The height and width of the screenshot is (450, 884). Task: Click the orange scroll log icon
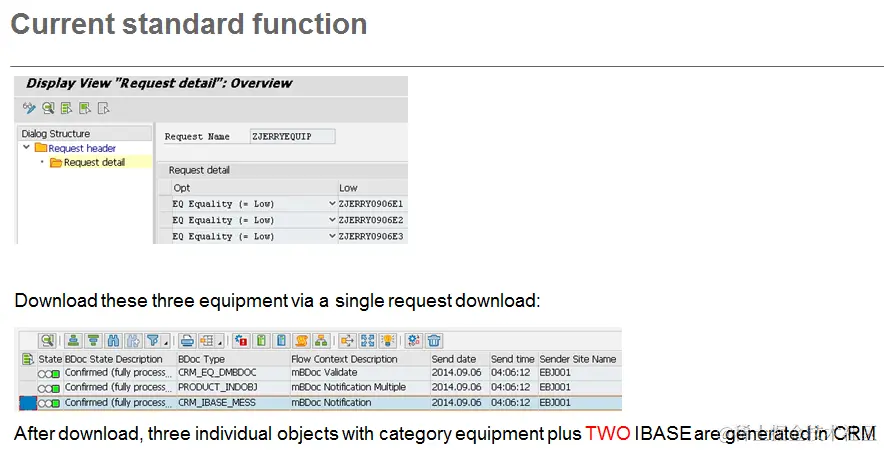pos(302,341)
